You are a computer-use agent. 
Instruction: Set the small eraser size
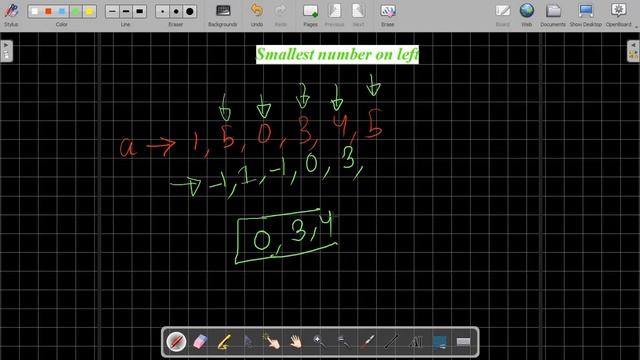pos(162,11)
